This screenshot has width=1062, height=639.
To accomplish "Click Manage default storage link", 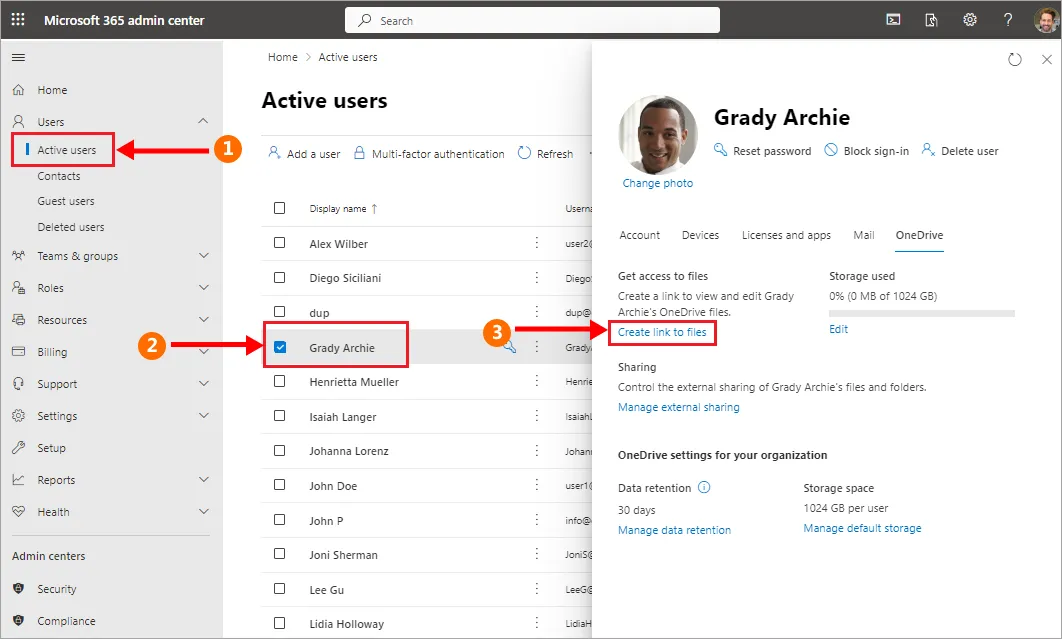I will click(862, 528).
